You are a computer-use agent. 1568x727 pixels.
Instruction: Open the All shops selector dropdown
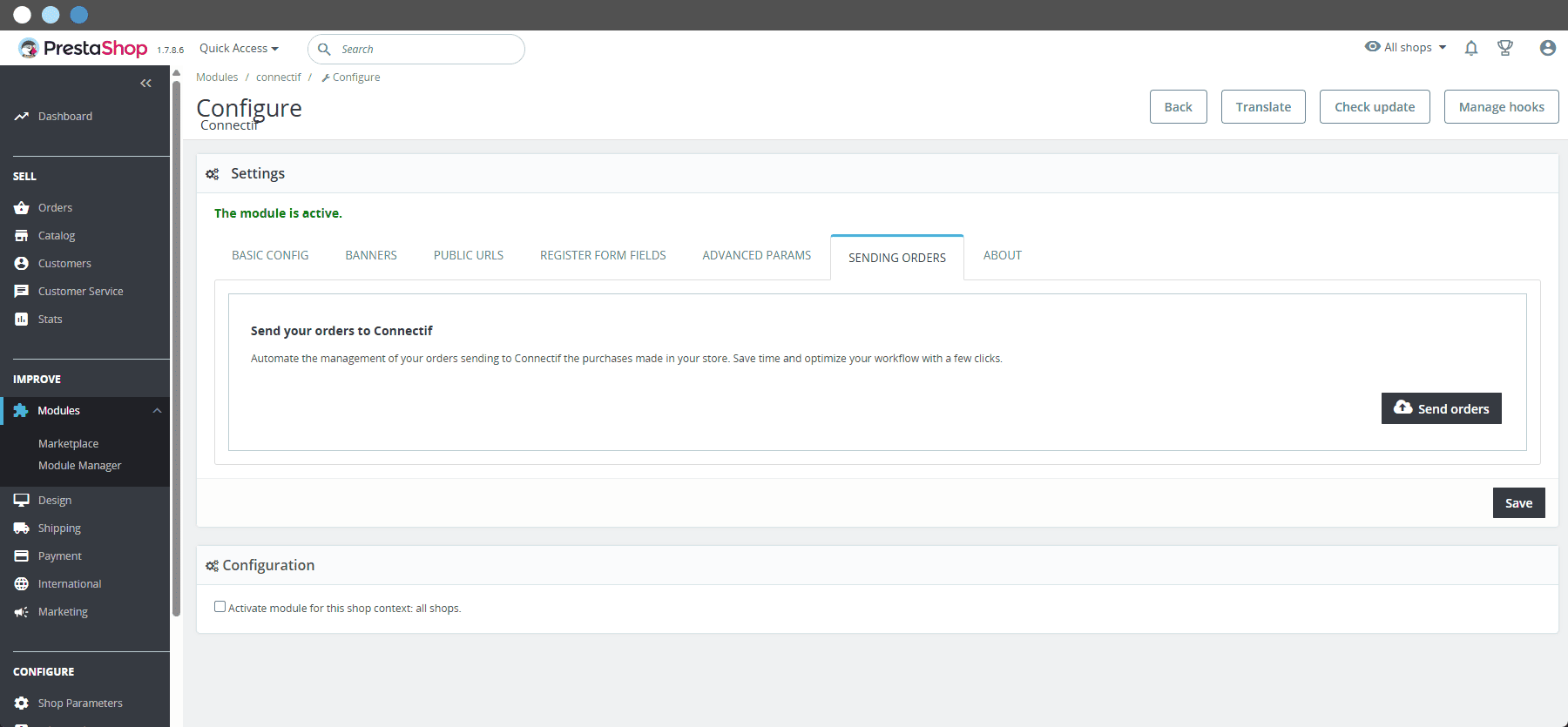coord(1407,47)
